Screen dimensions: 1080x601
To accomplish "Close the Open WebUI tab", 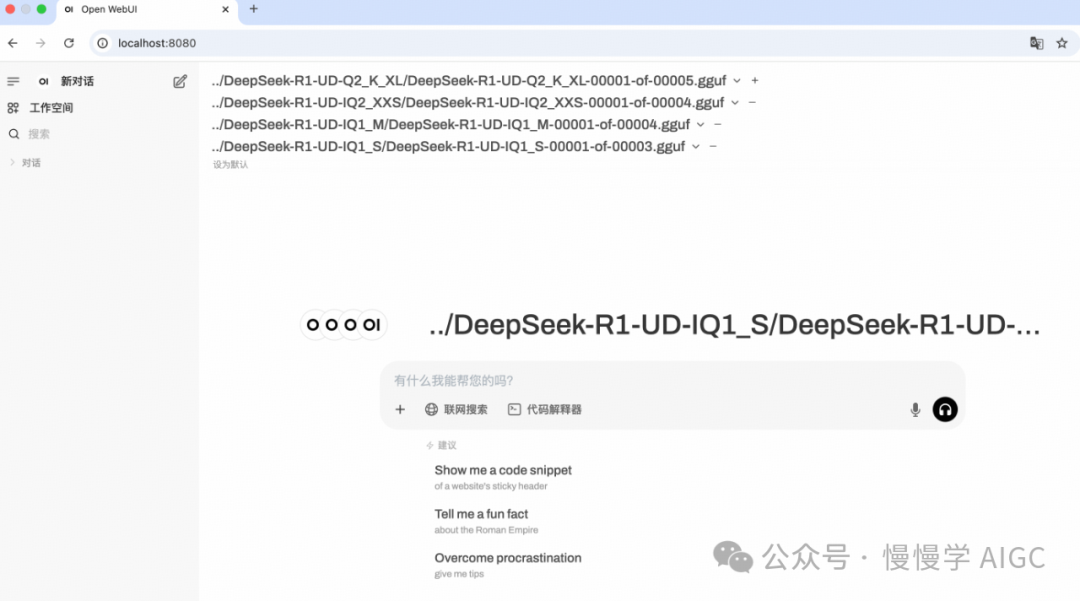I will pyautogui.click(x=225, y=10).
